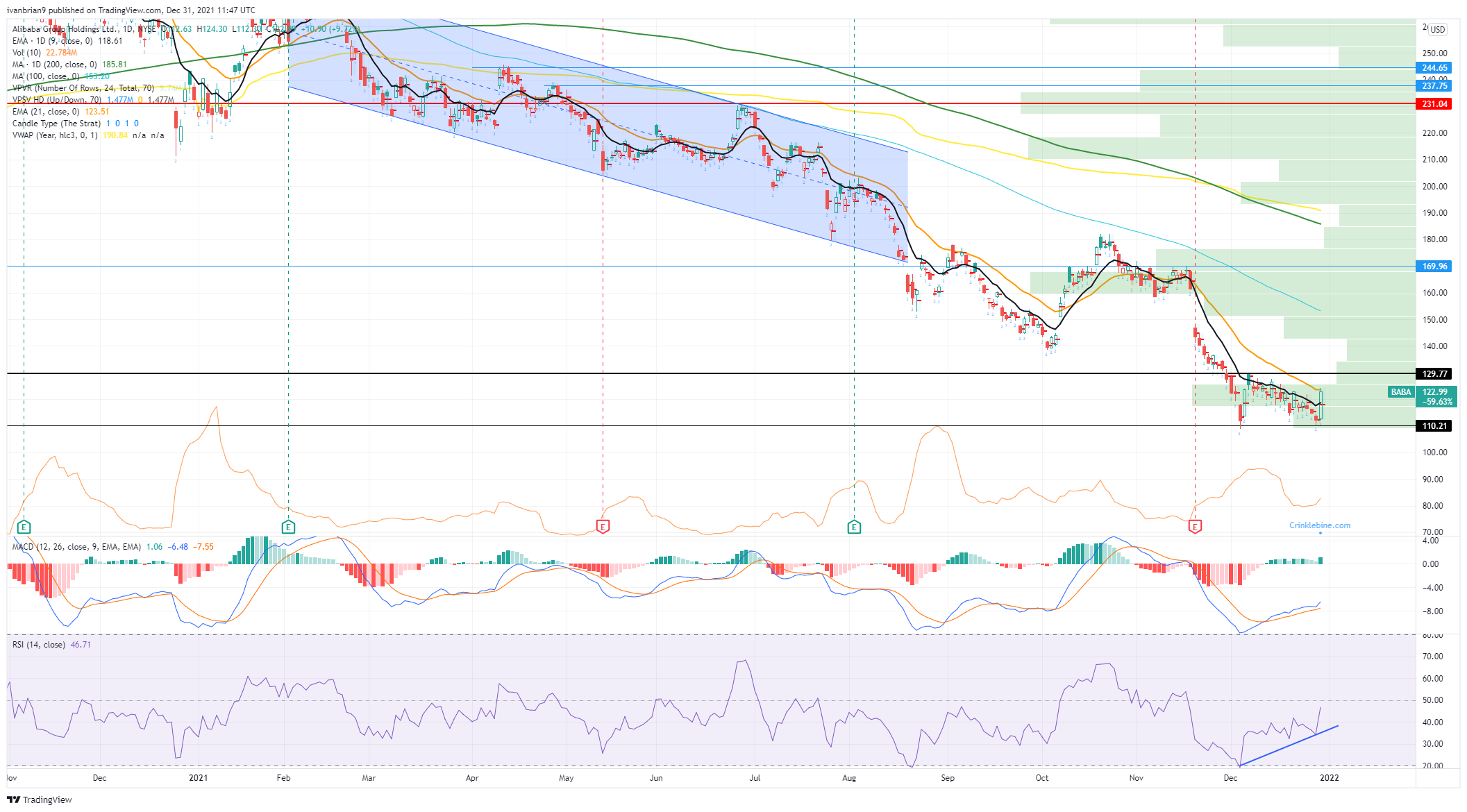Select the Vol (10) indicator legend
Screen dimensions: 1467x812
pos(27,53)
